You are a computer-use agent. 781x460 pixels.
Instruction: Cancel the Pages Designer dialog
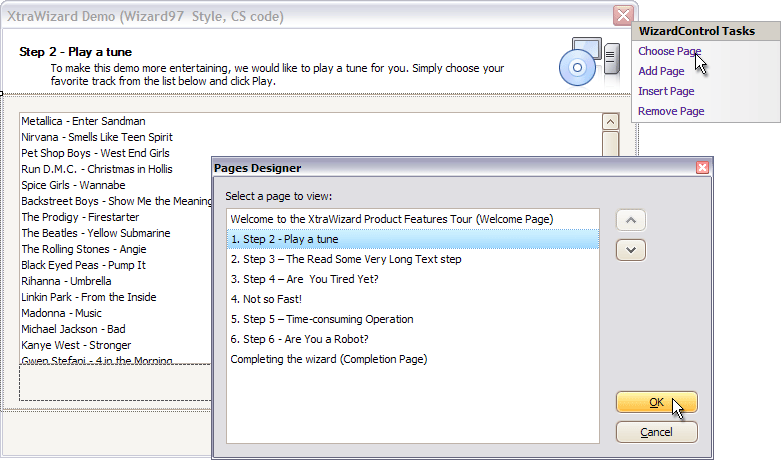click(x=656, y=432)
